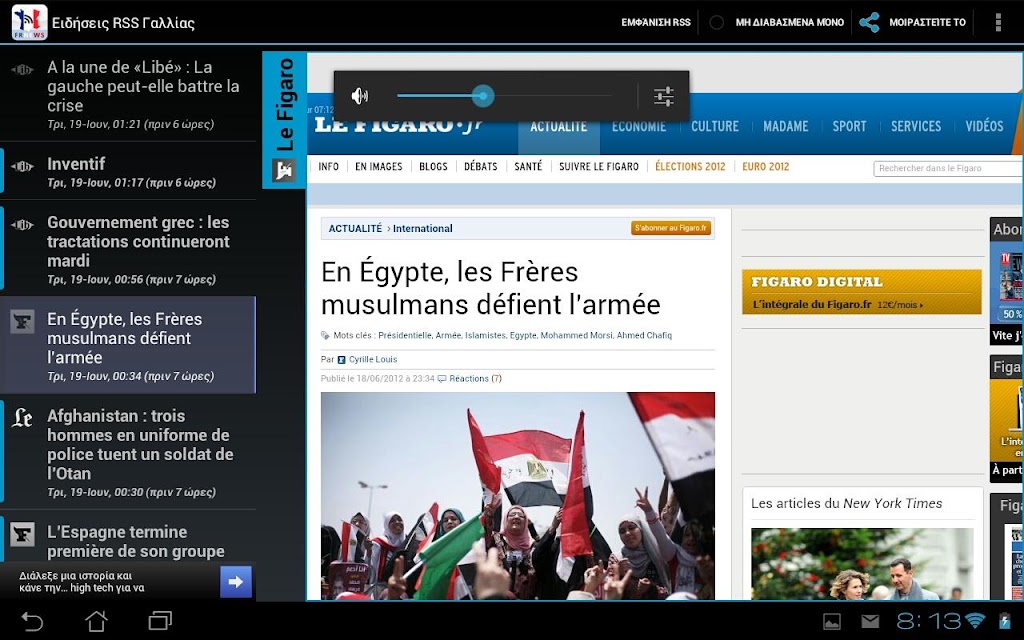Adjust the volume slider handle
The height and width of the screenshot is (640, 1024).
[x=483, y=96]
